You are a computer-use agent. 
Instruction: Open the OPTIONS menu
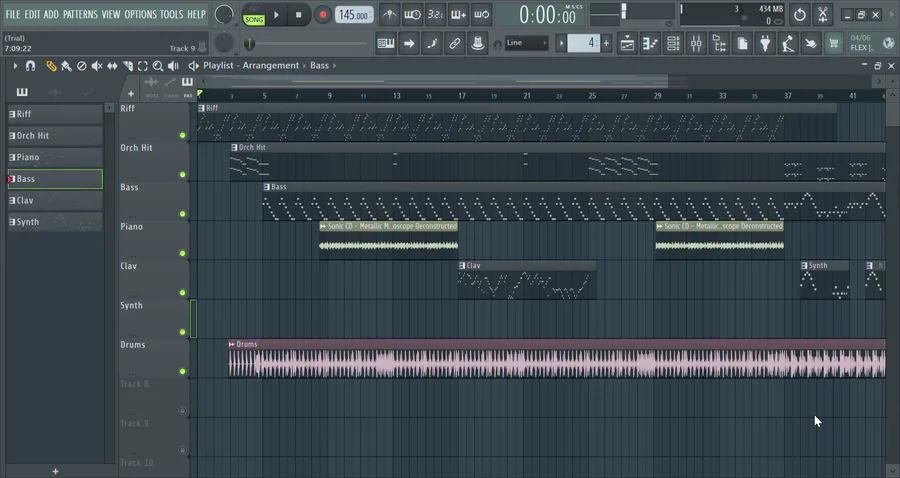tap(141, 14)
